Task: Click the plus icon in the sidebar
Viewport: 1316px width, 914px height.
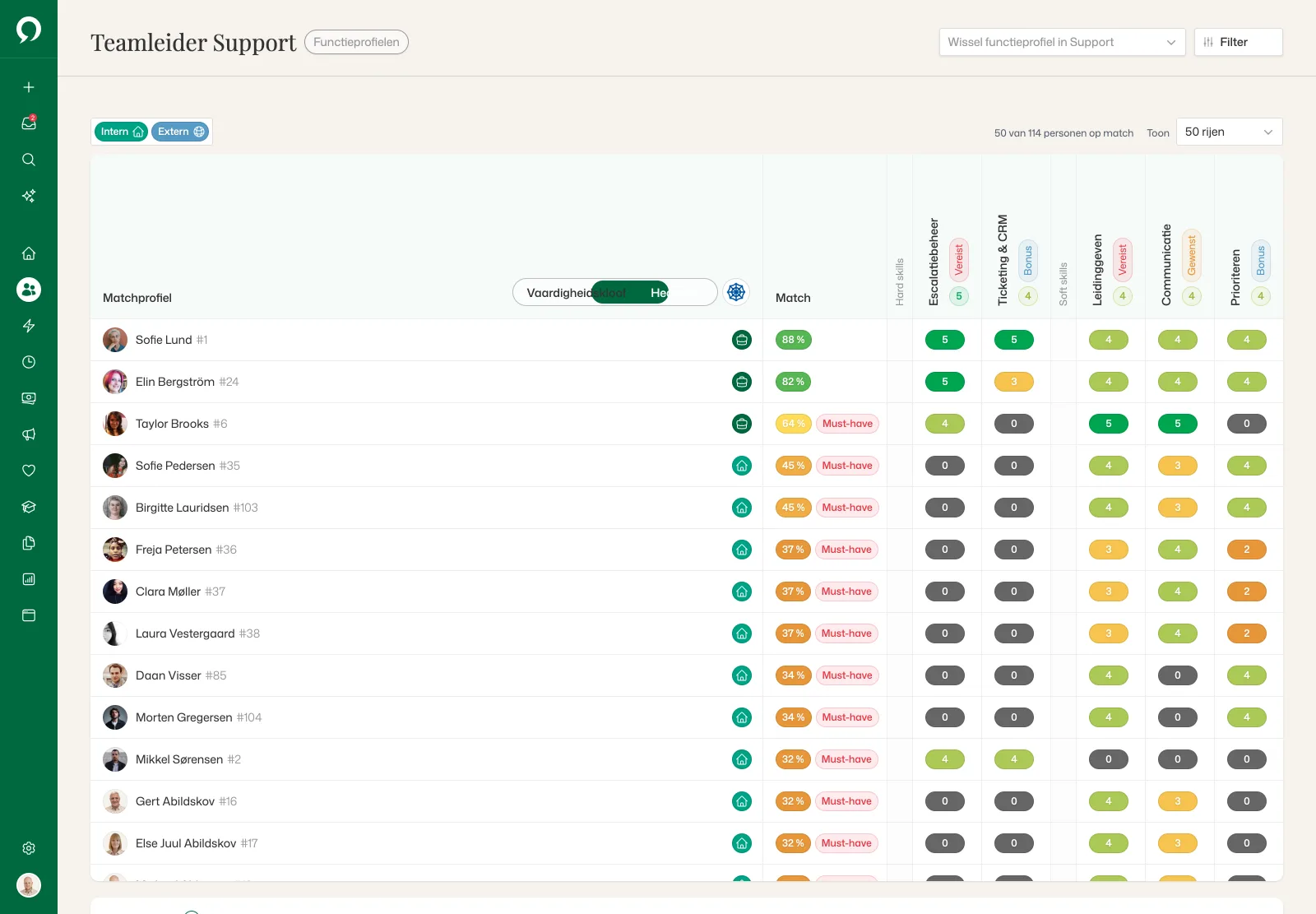Action: tap(29, 87)
